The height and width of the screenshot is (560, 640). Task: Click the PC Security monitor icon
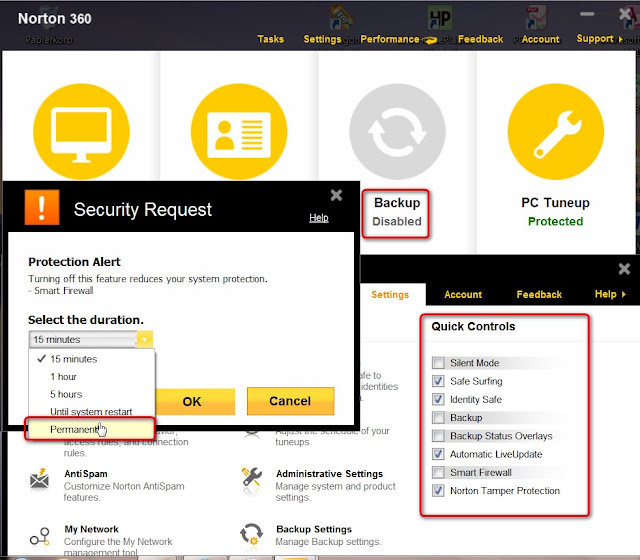coord(81,131)
